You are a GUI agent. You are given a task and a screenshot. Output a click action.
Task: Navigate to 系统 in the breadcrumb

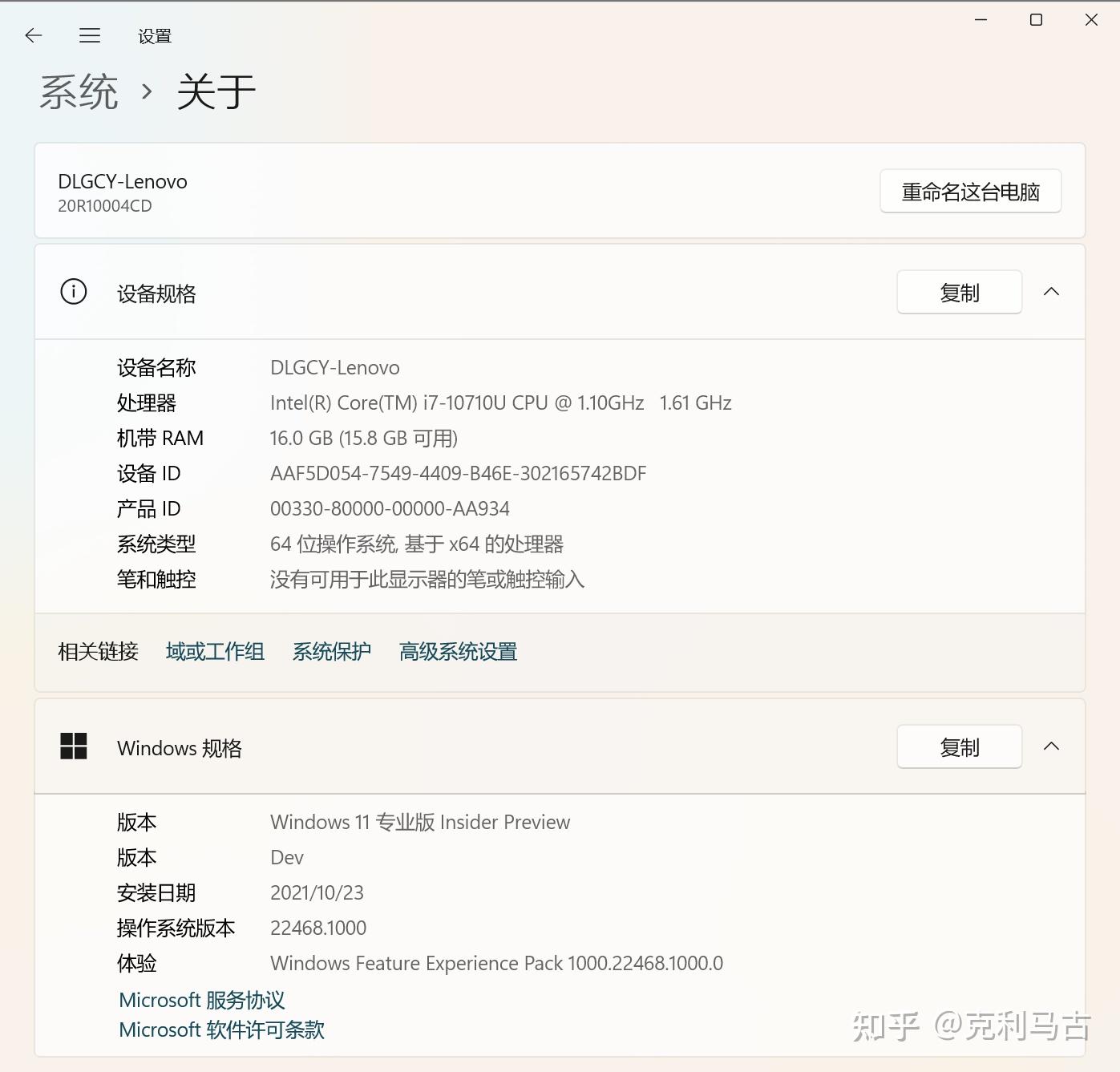click(79, 91)
